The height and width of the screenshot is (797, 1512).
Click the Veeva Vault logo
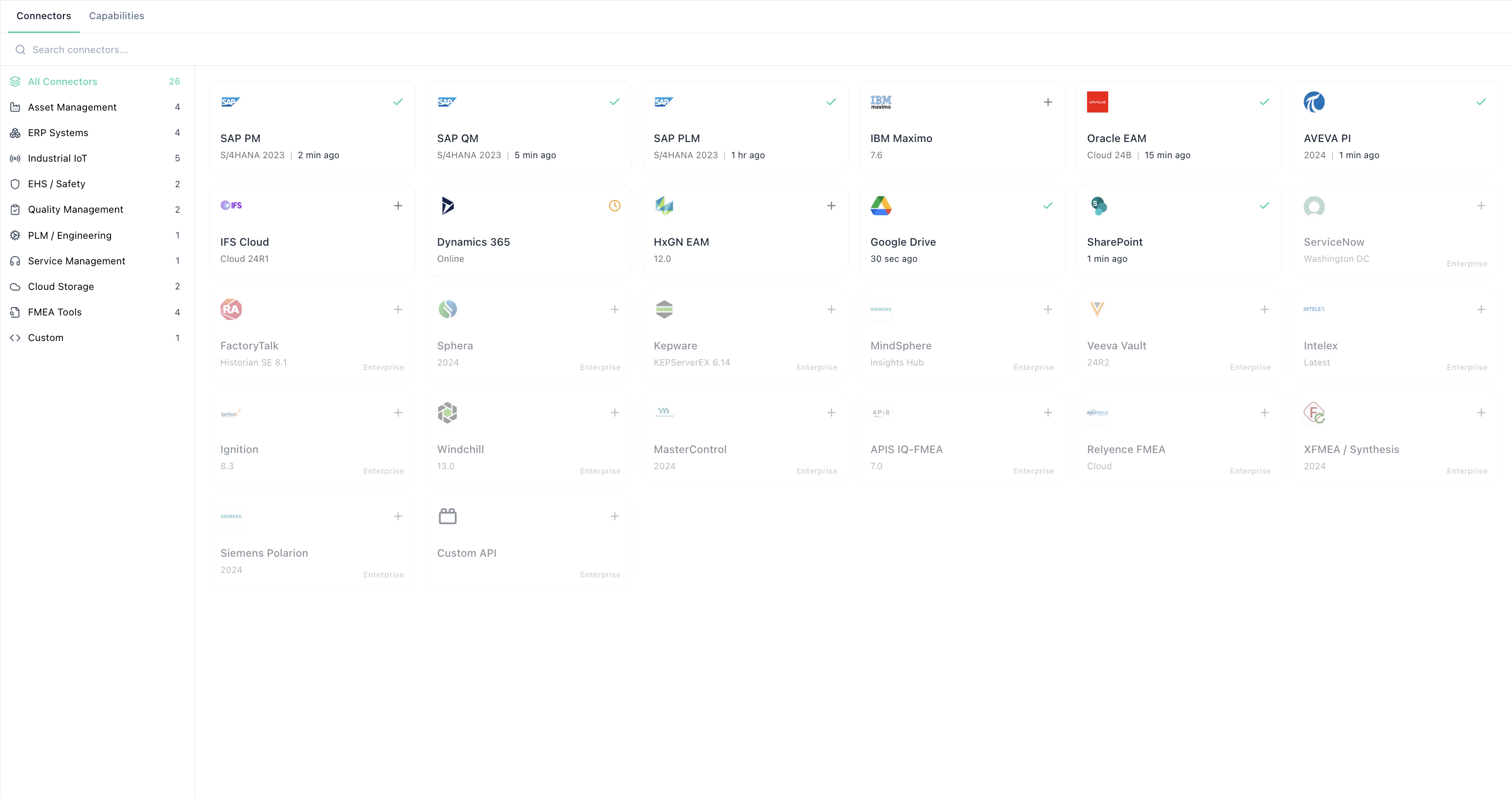click(x=1097, y=309)
